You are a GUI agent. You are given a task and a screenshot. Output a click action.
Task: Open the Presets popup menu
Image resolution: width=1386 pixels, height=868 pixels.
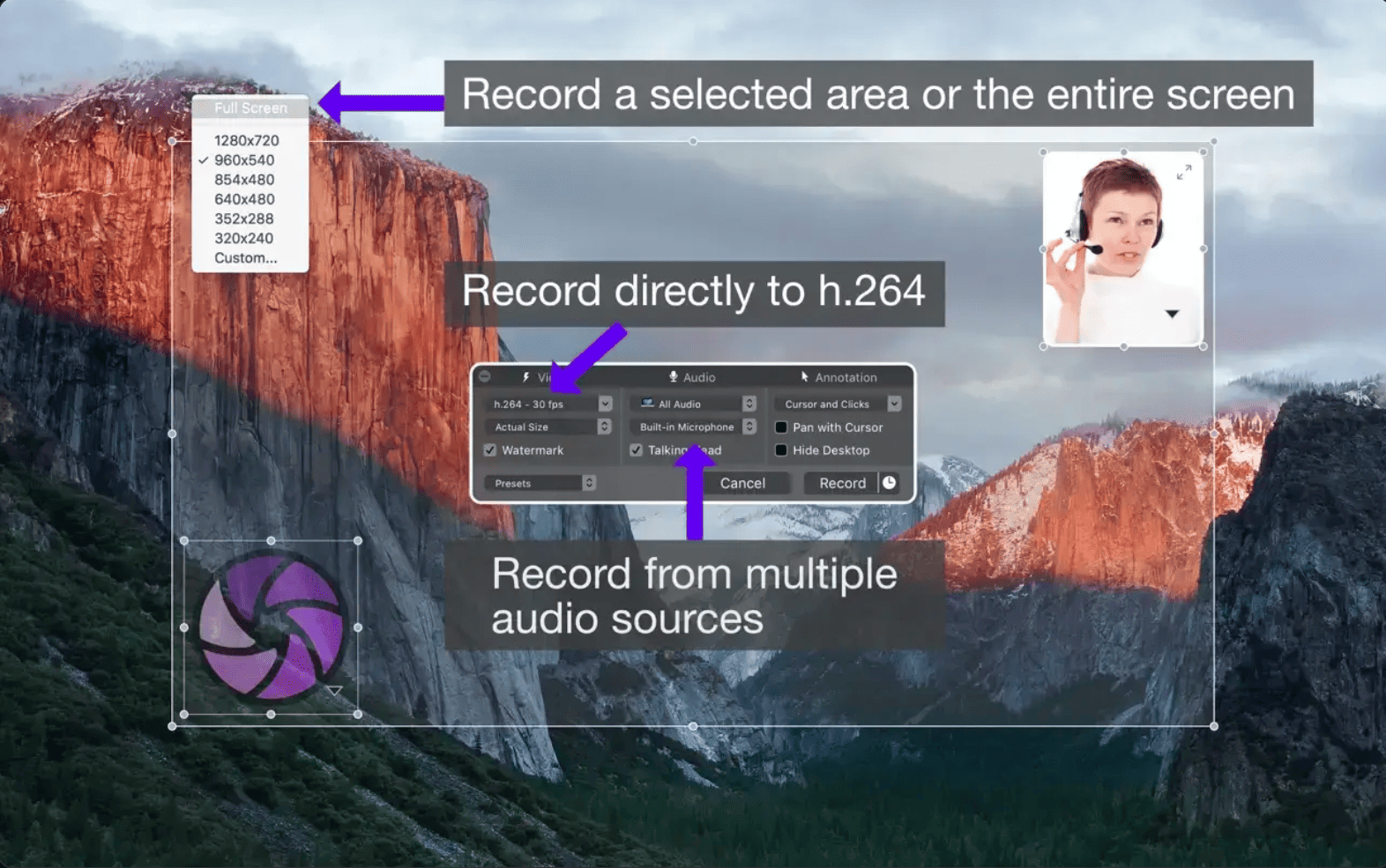(x=540, y=483)
